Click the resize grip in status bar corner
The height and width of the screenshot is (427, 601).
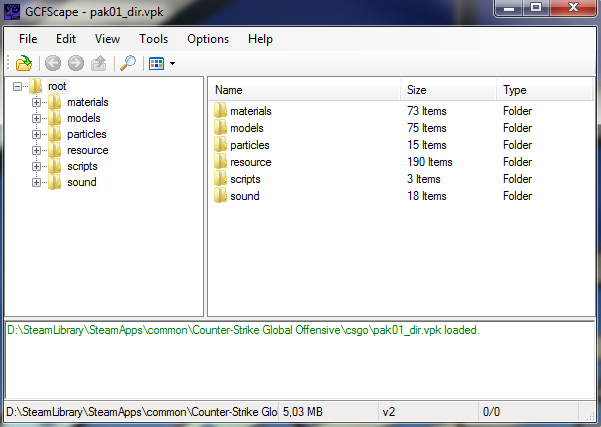tap(589, 415)
